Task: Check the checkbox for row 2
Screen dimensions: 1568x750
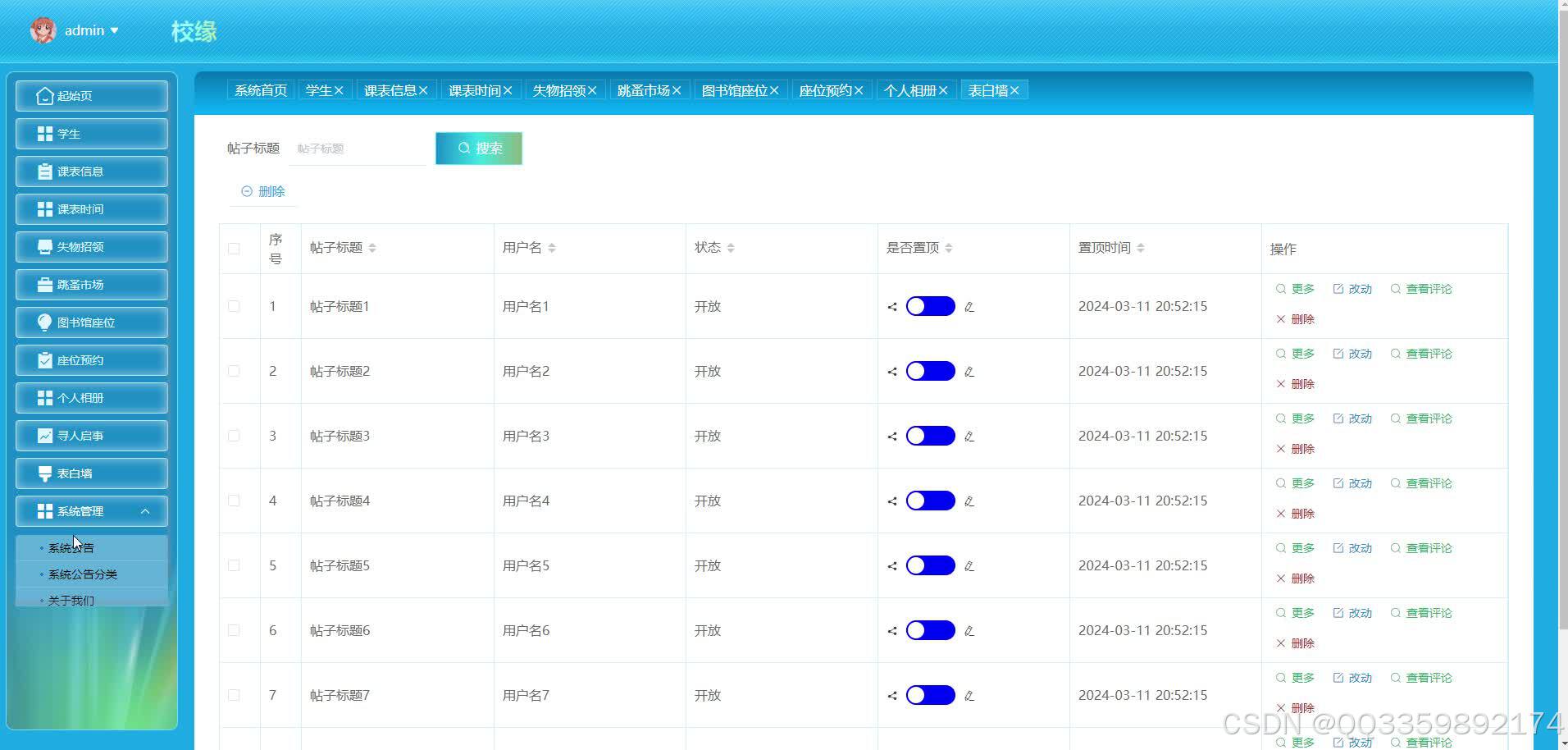Action: [234, 371]
